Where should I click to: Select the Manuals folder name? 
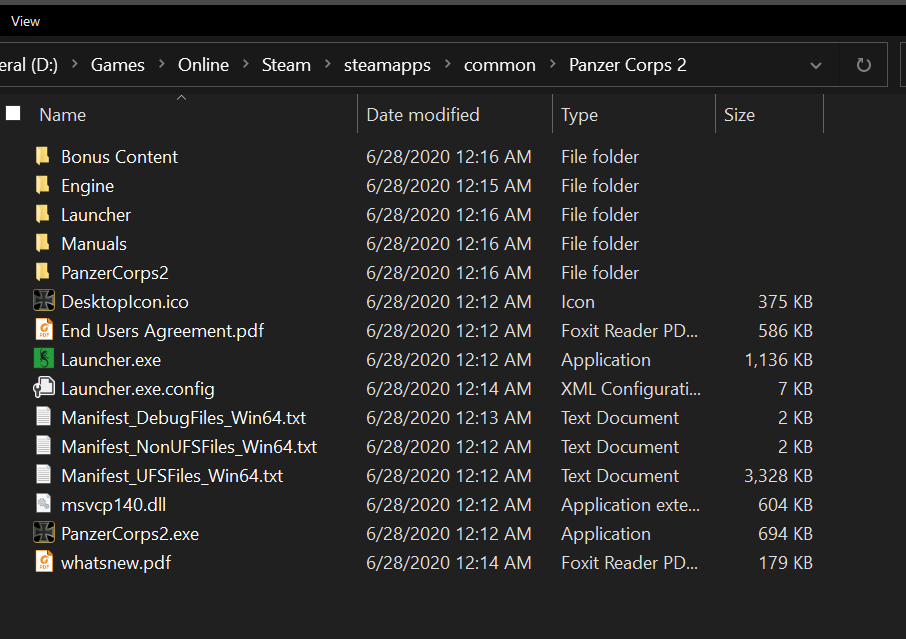click(94, 244)
